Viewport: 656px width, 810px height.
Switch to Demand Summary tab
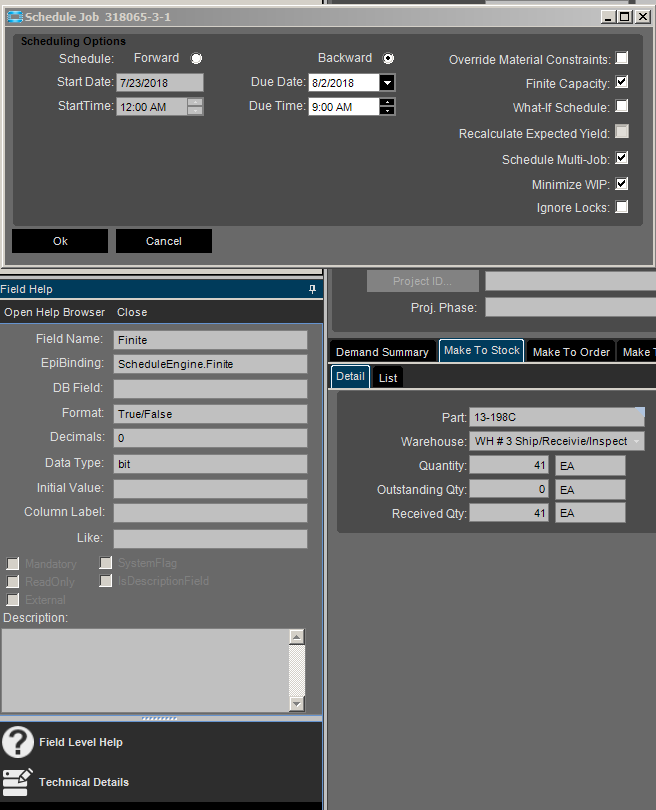click(382, 352)
